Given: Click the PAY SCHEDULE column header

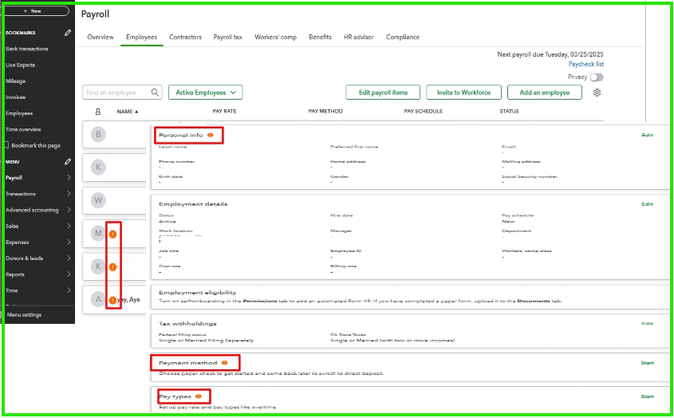Looking at the screenshot, I should pyautogui.click(x=423, y=111).
